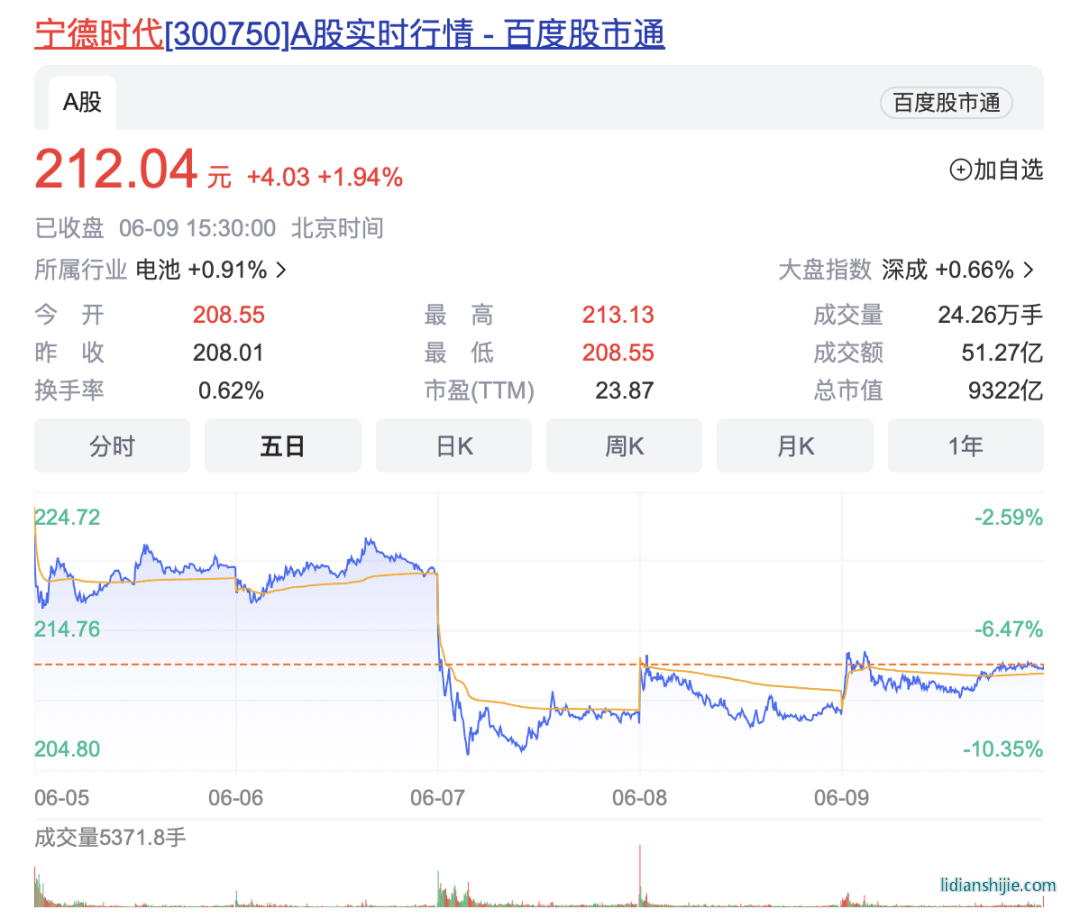
Task: Switch to the 日K chart
Action: [453, 446]
